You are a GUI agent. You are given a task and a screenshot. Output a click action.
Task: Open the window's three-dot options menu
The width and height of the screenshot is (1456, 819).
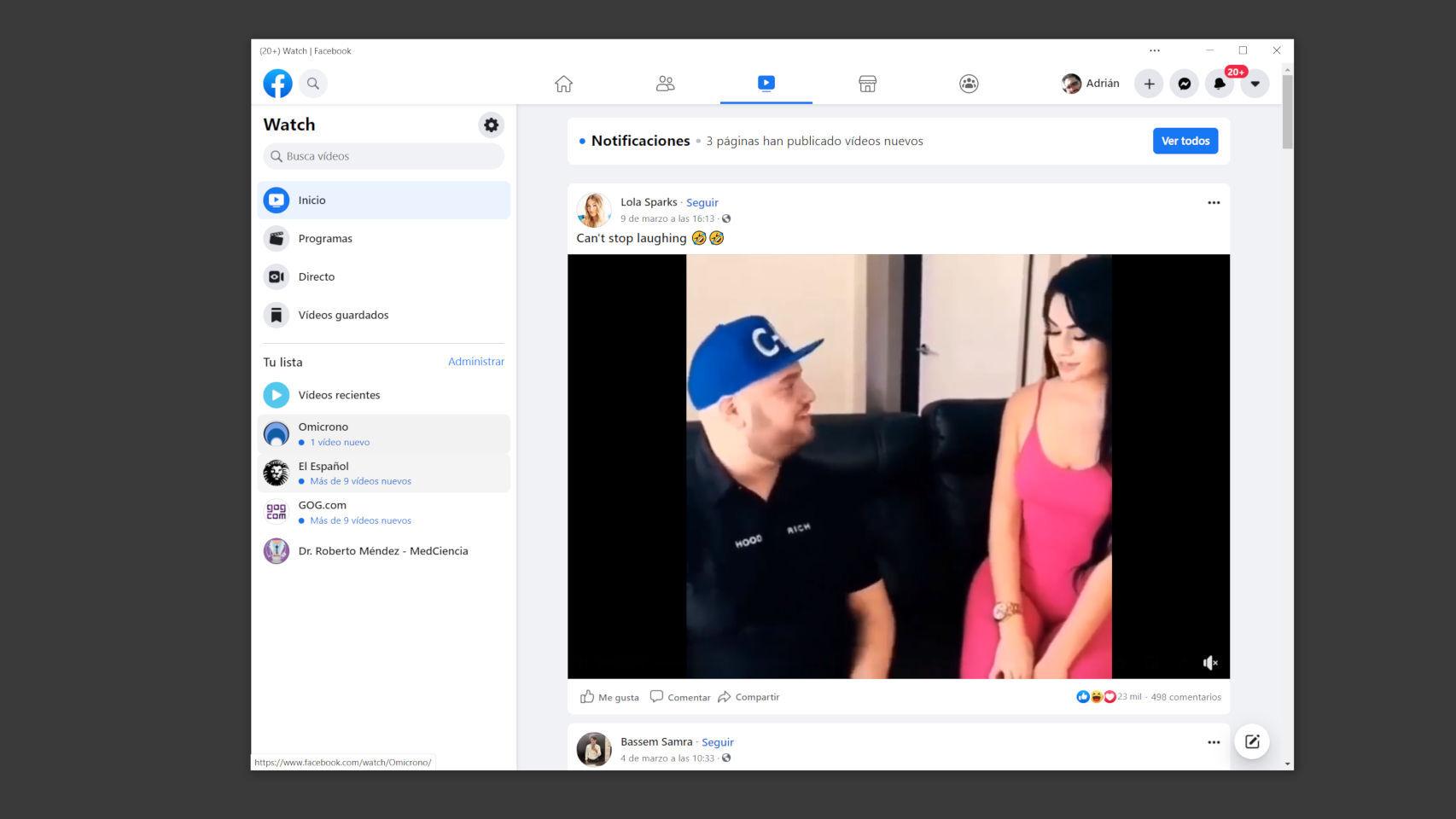tap(1155, 50)
